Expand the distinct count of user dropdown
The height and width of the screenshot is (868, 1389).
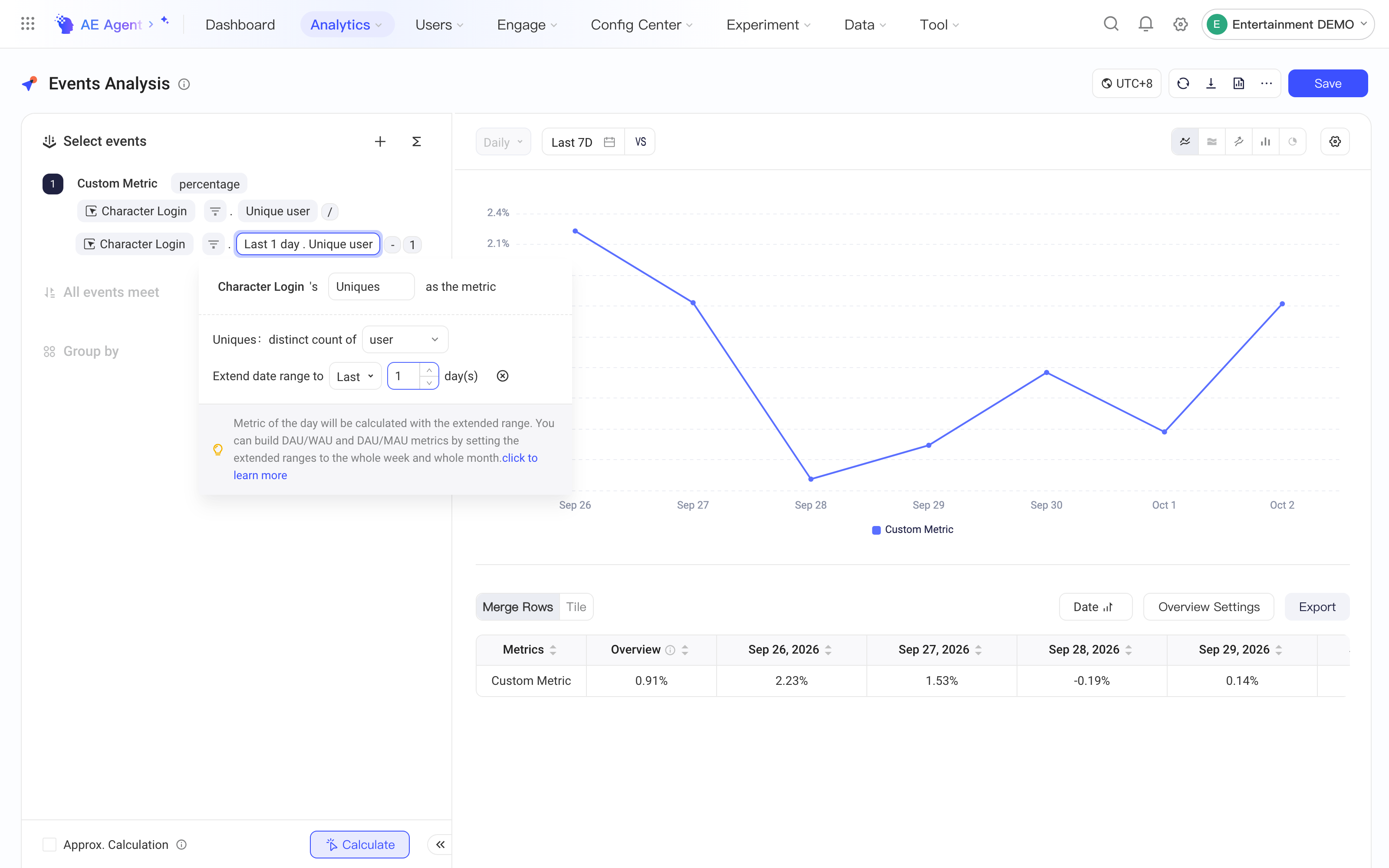pos(405,340)
